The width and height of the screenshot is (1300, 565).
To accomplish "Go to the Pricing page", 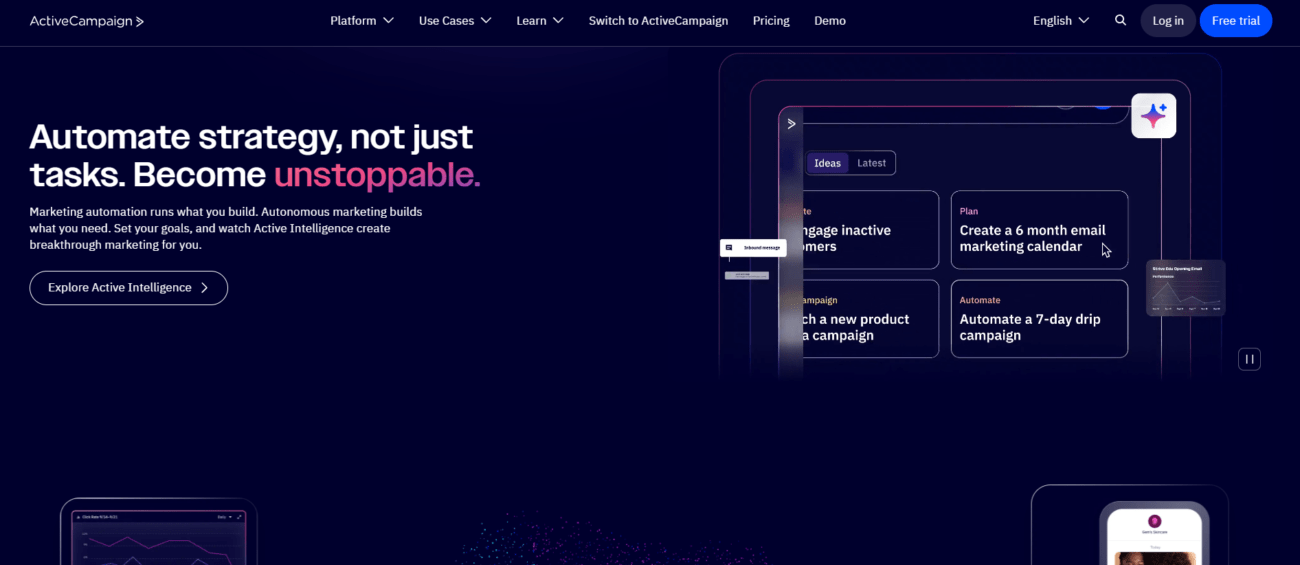I will click(771, 21).
